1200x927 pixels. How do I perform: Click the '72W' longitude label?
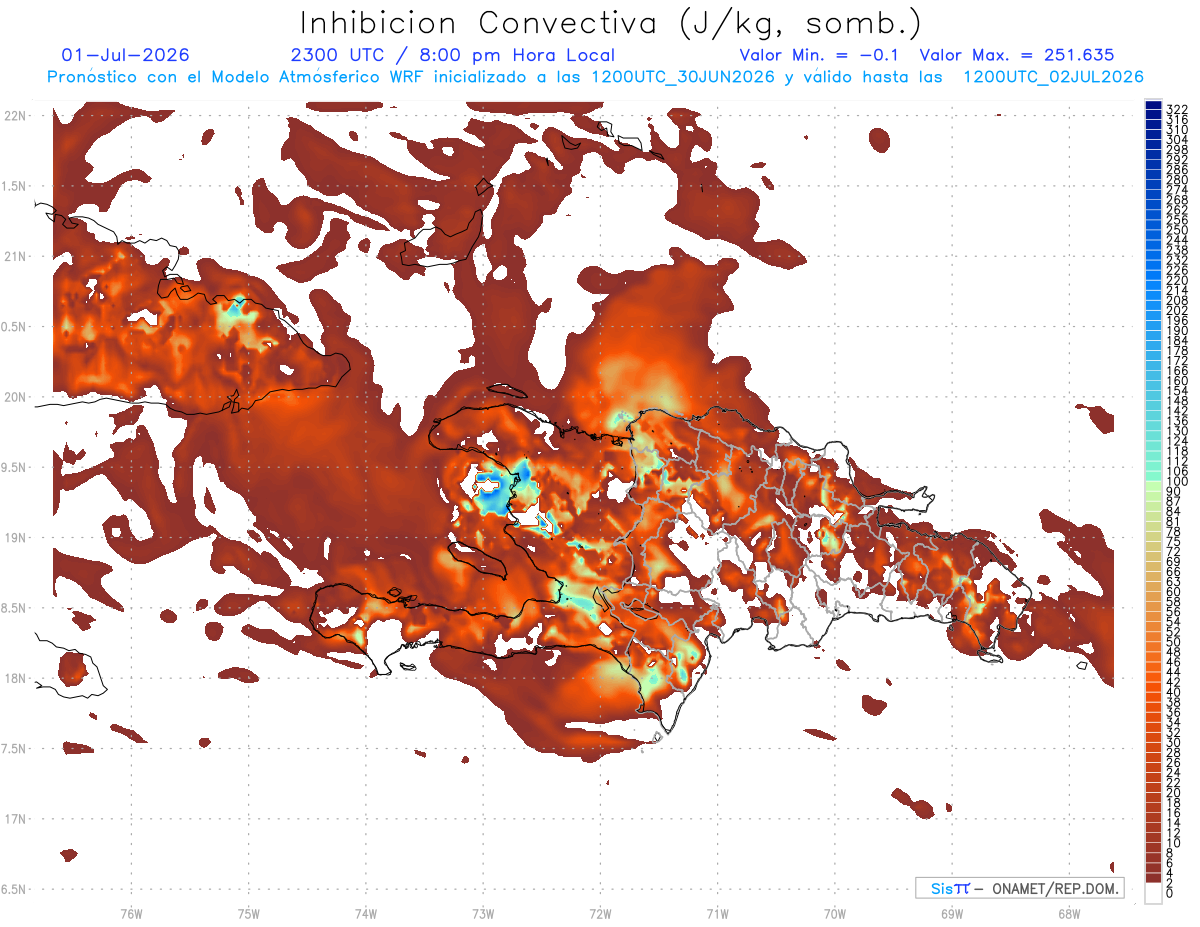pos(600,913)
